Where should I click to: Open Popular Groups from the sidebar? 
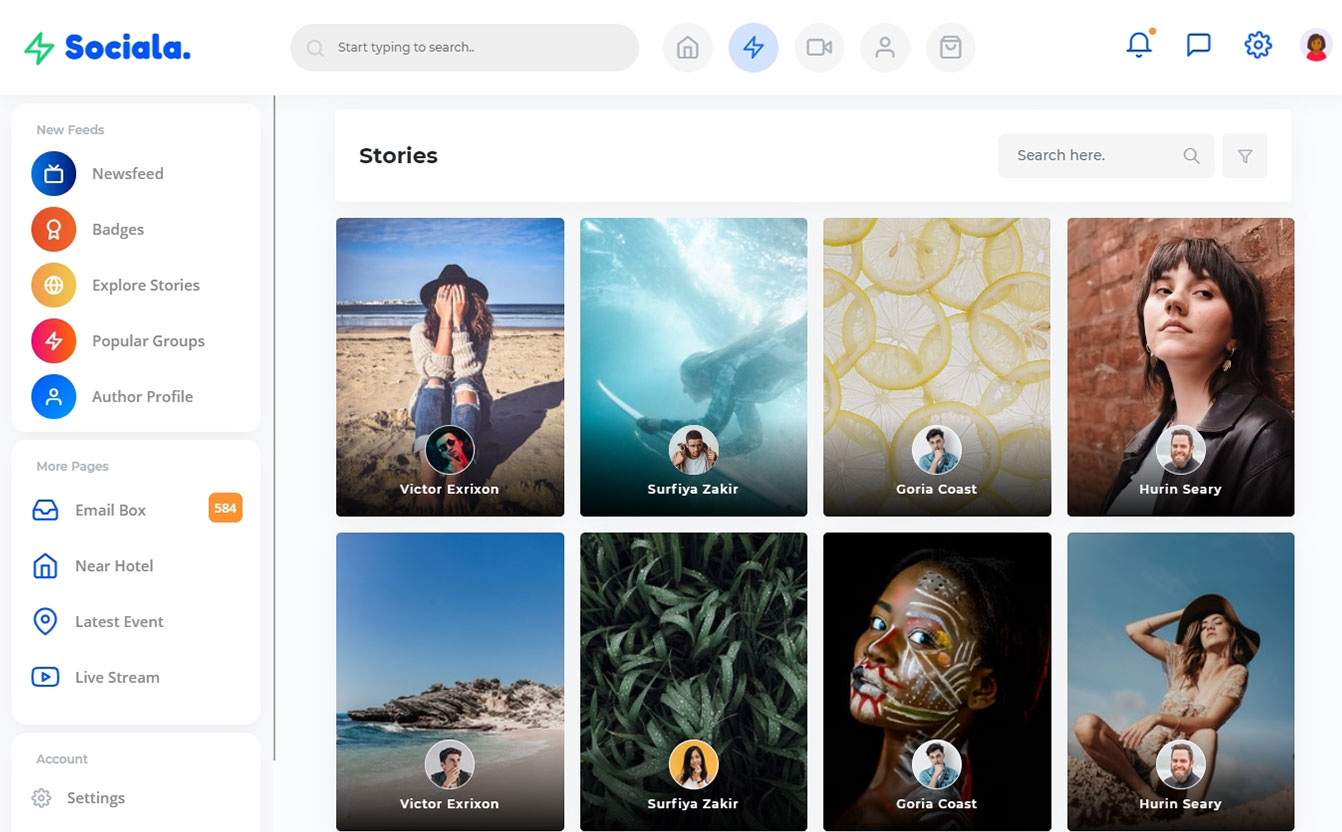pos(148,341)
